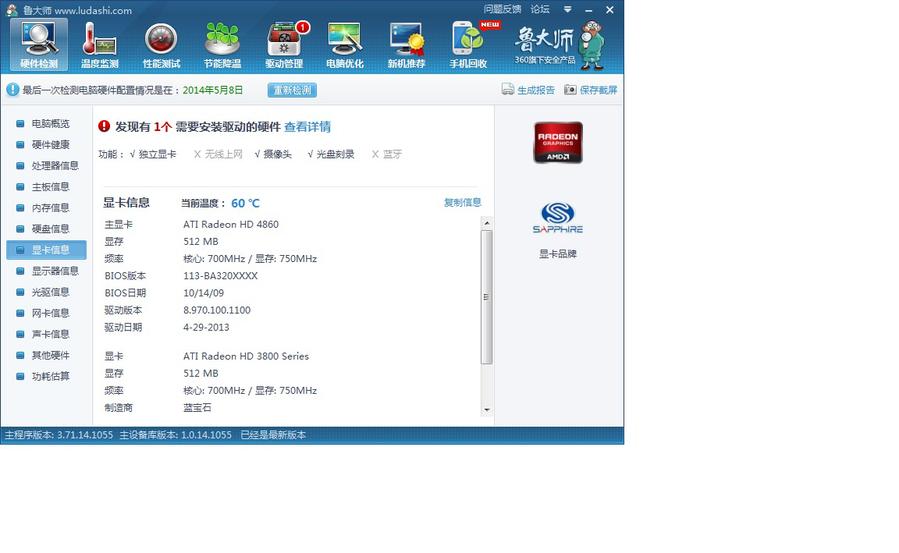Open the 性能测试 performance test gauge icon
Image resolution: width=899 pixels, height=553 pixels.
coord(161,45)
